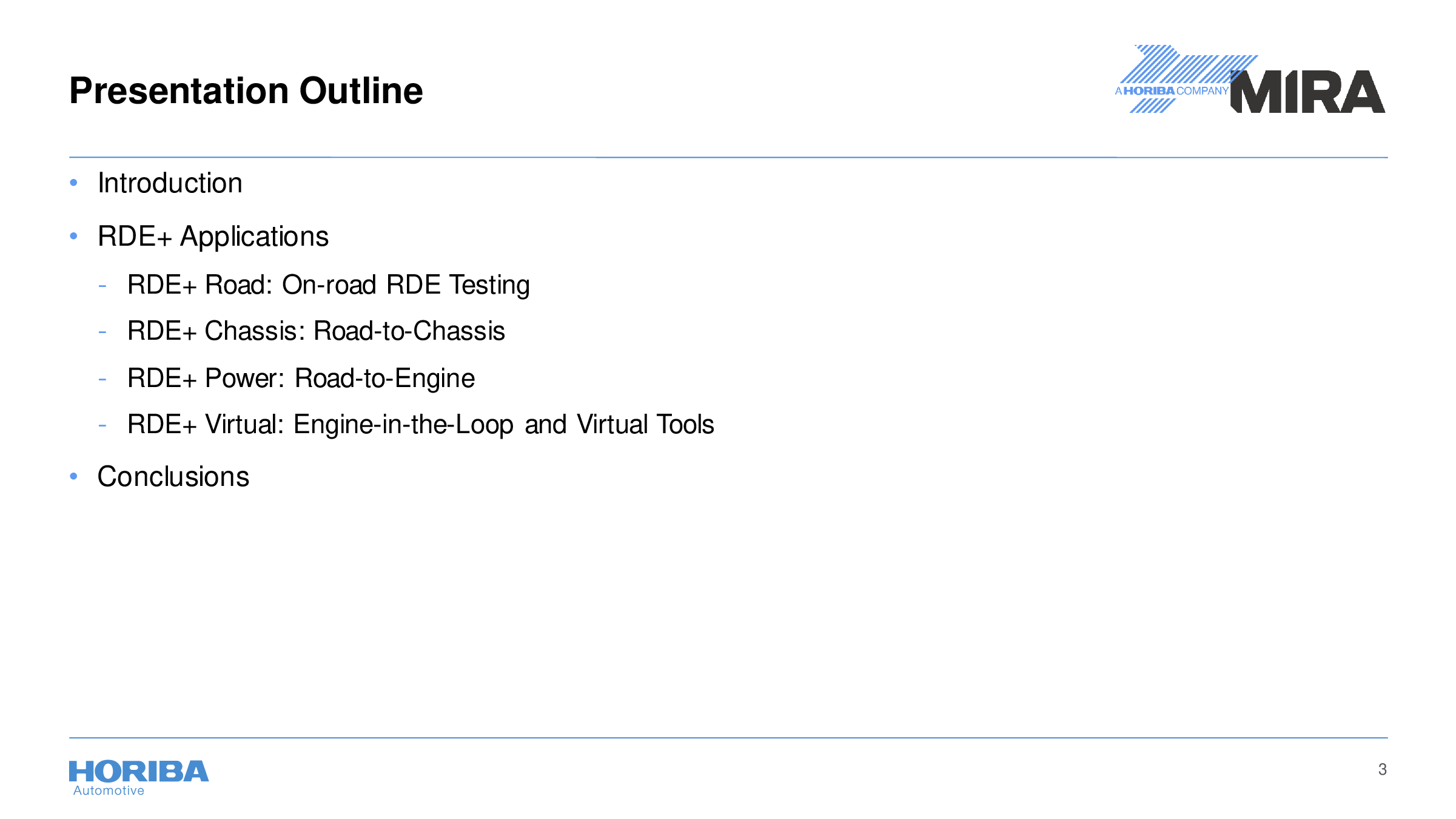
Task: Select 'RDE+ Power: Road-to-Engine' line
Action: click(x=301, y=379)
